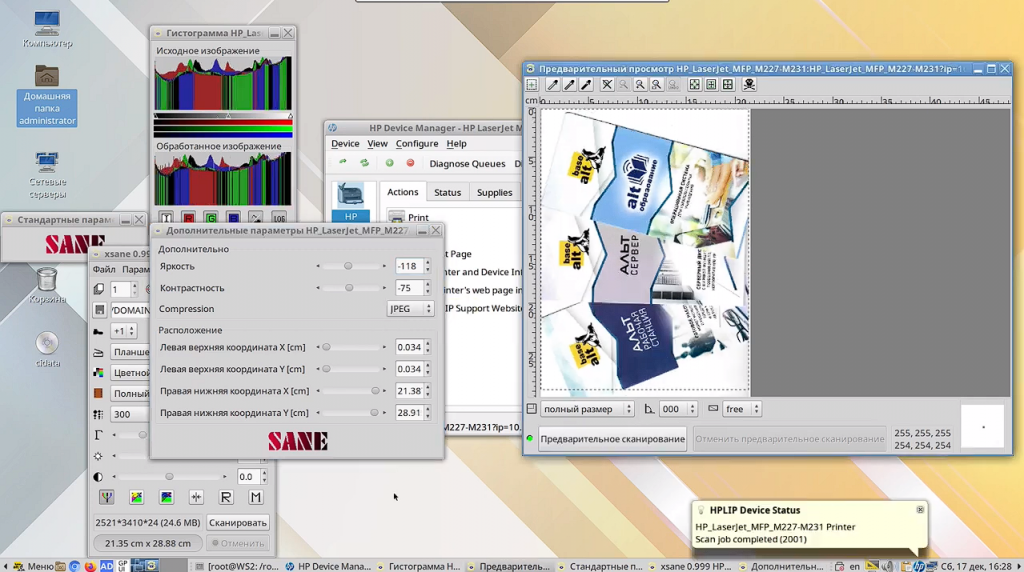The image size is (1024, 572).
Task: Toggle the red channel histogram button
Action: click(189, 217)
